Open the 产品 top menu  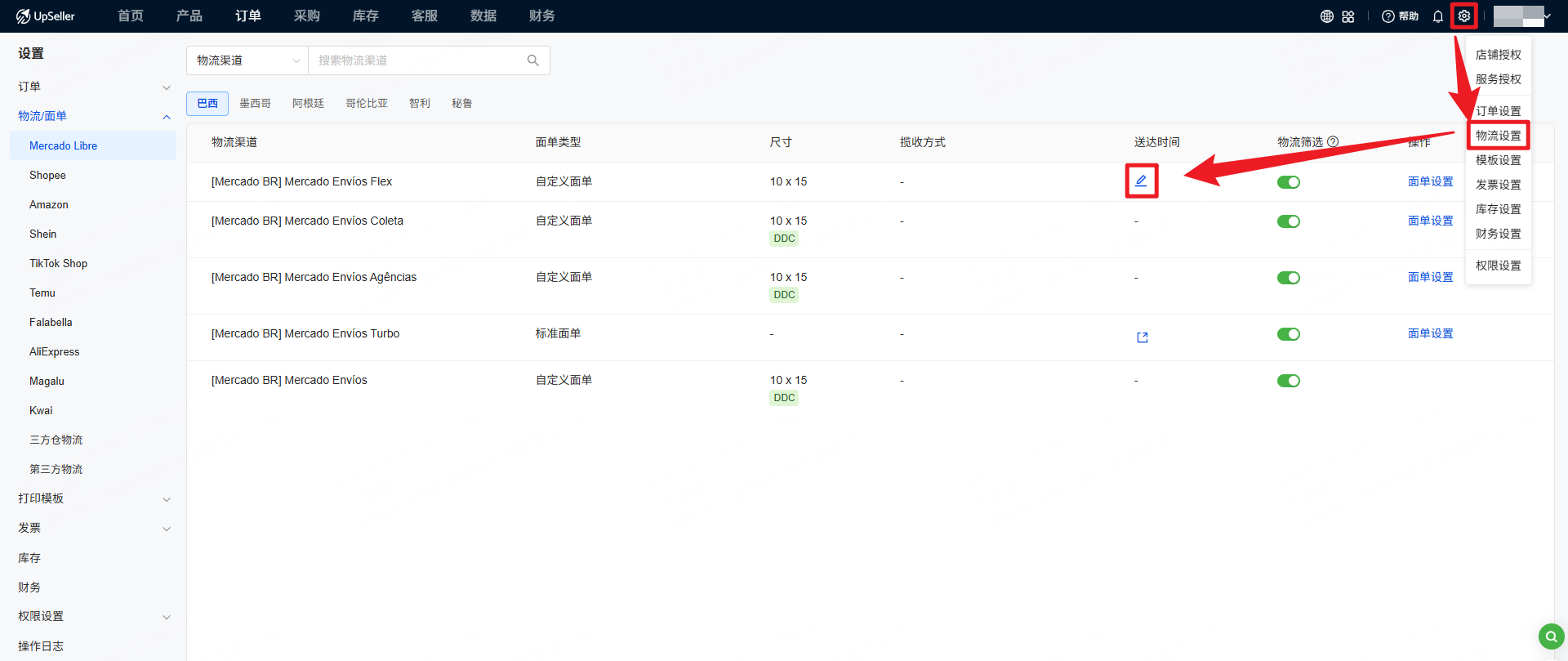[x=189, y=16]
